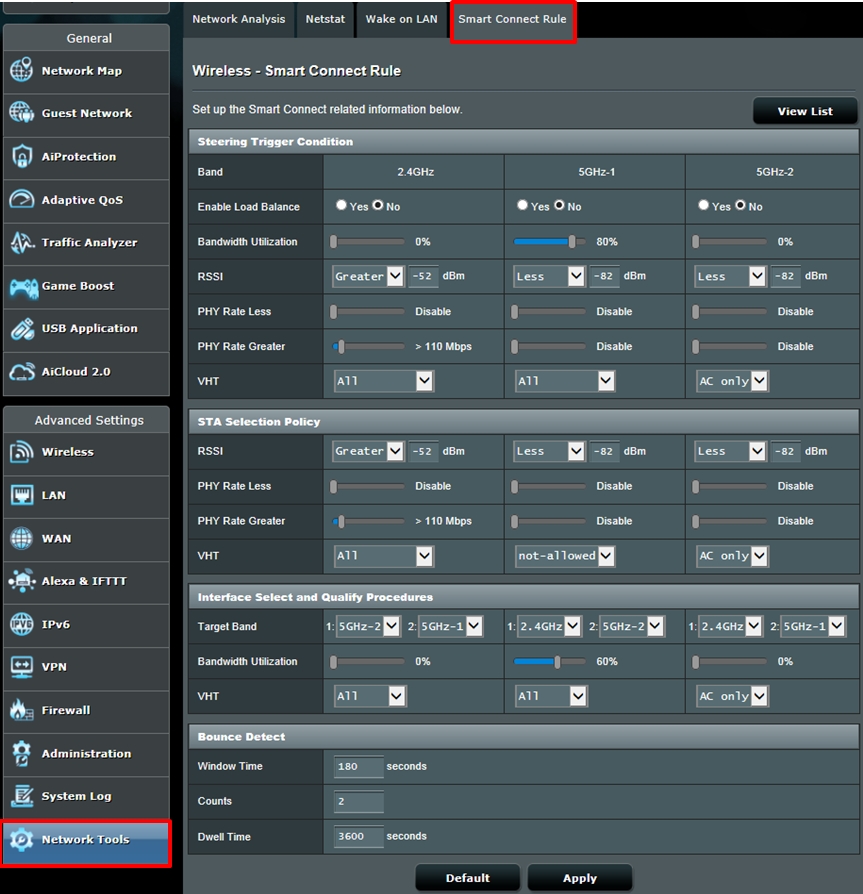Image resolution: width=863 pixels, height=894 pixels.
Task: Open the Firewall flame icon
Action: point(22,710)
